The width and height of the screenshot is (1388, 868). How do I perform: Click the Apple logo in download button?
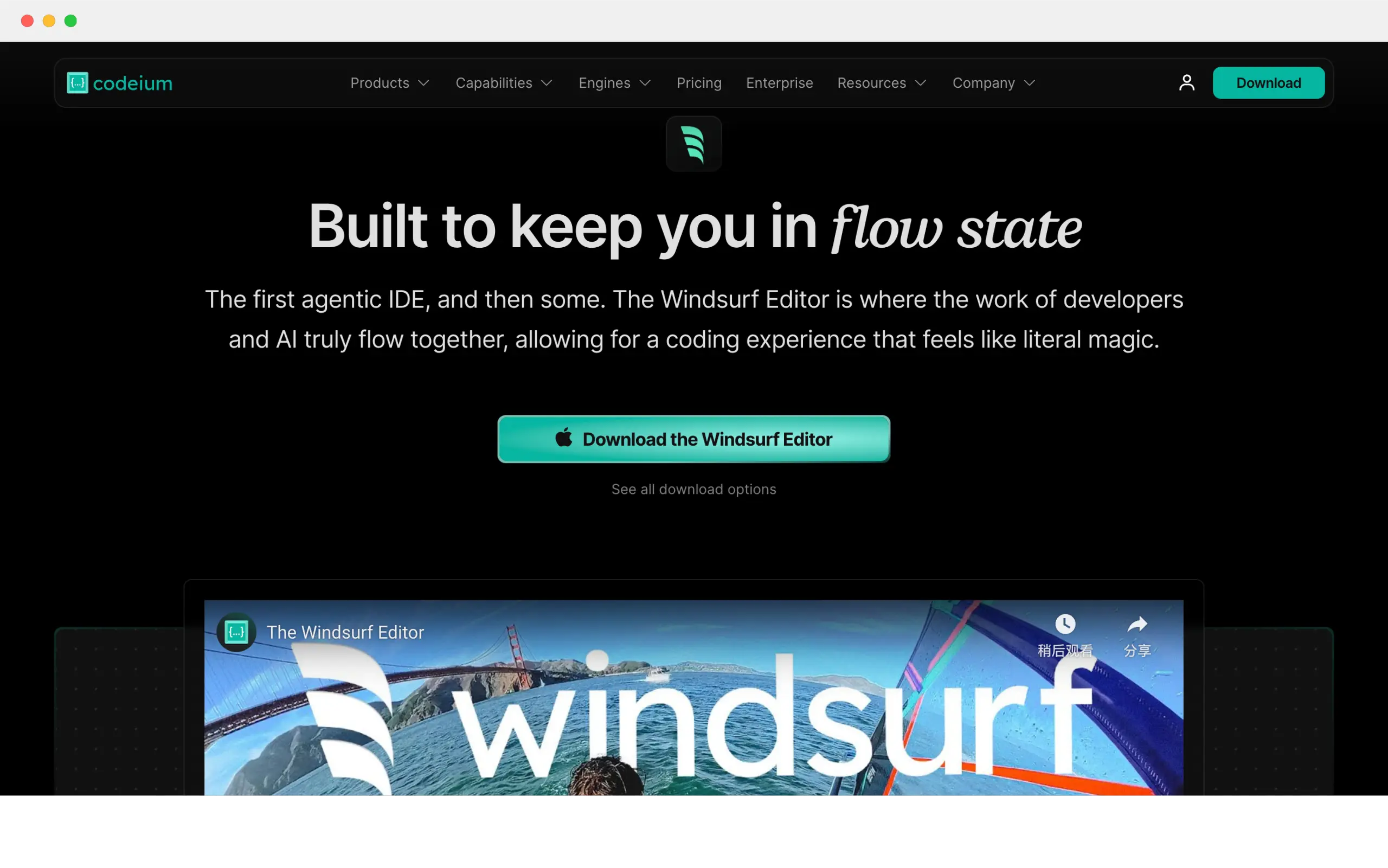coord(564,438)
